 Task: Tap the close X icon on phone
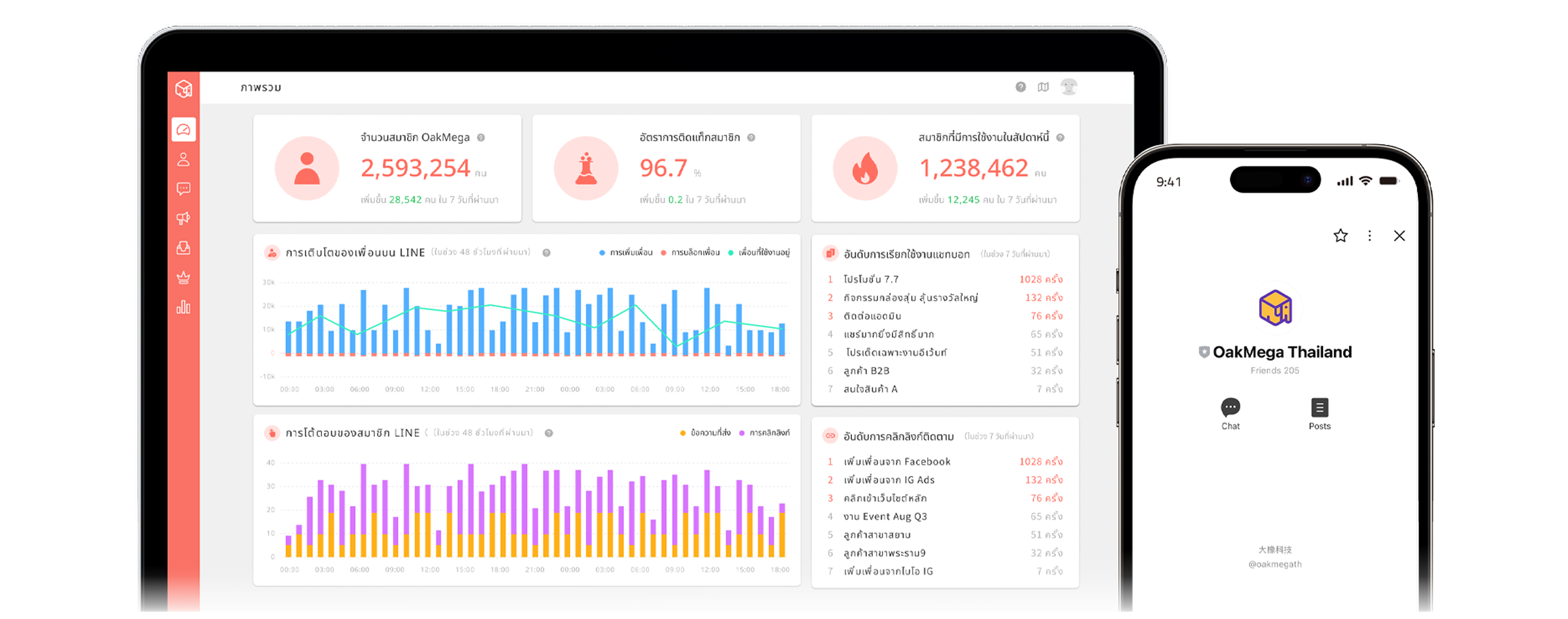click(x=1399, y=236)
